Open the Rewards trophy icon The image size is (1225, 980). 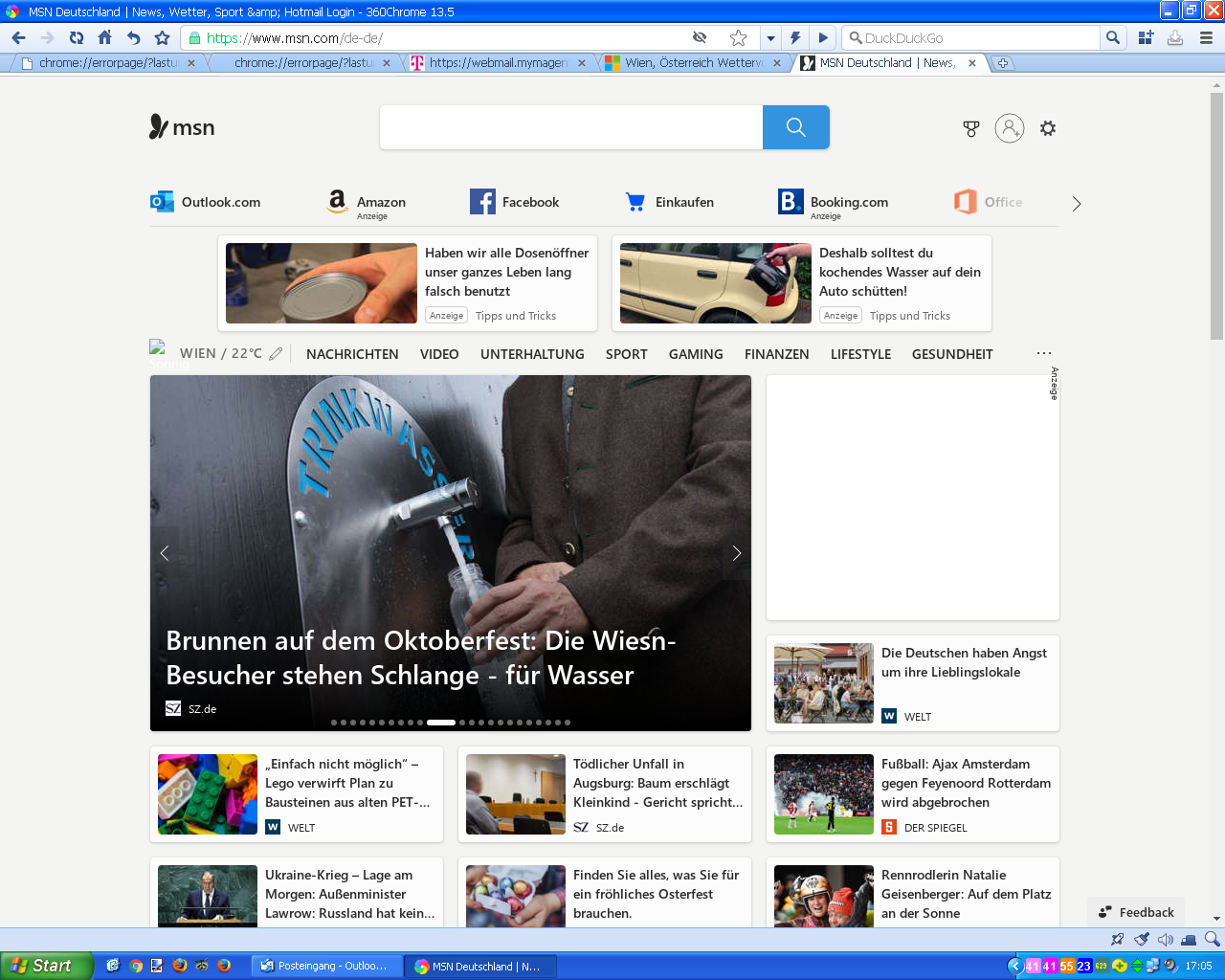[971, 128]
